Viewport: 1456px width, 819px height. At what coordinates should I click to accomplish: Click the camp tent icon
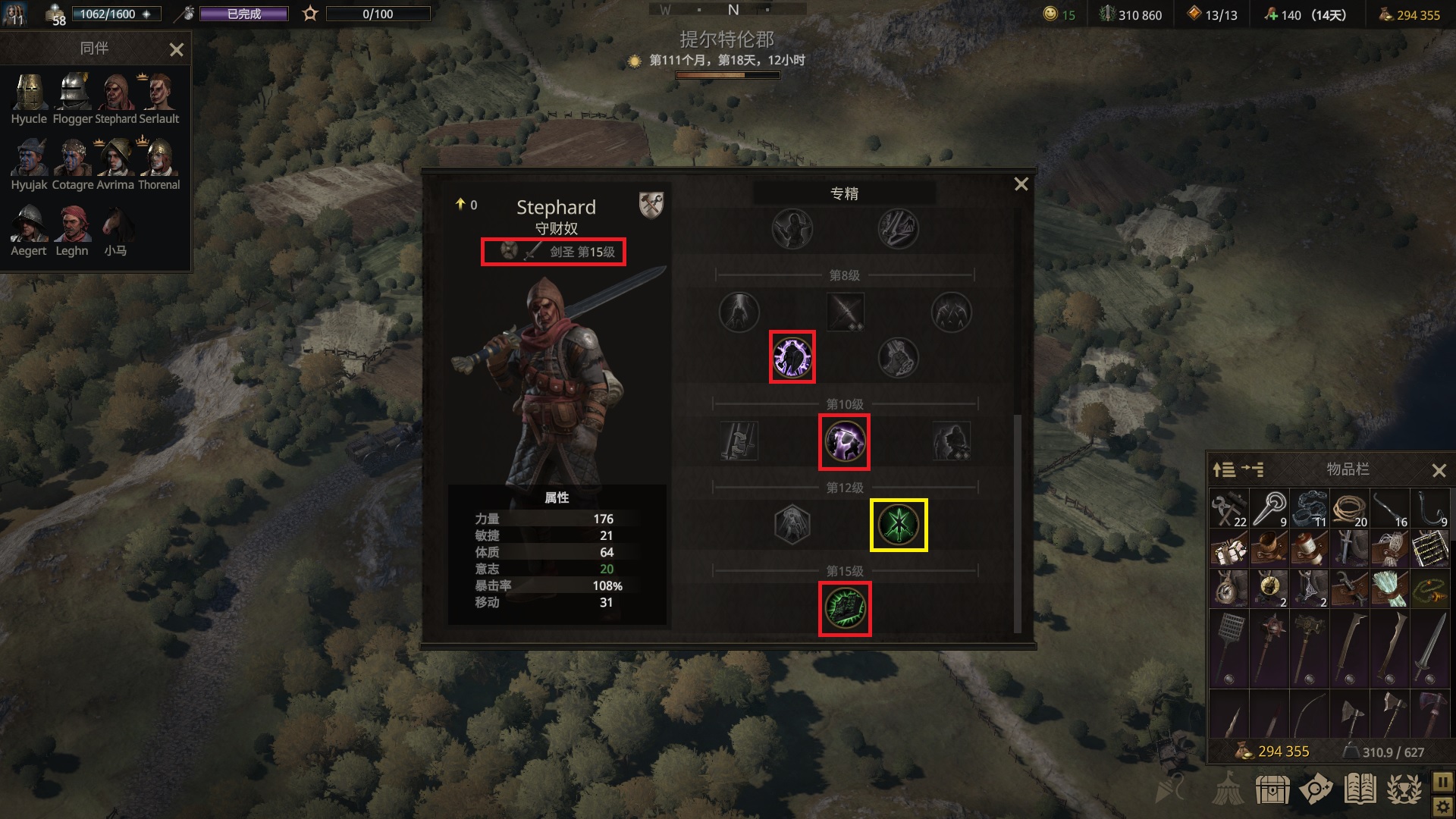pos(1228,789)
